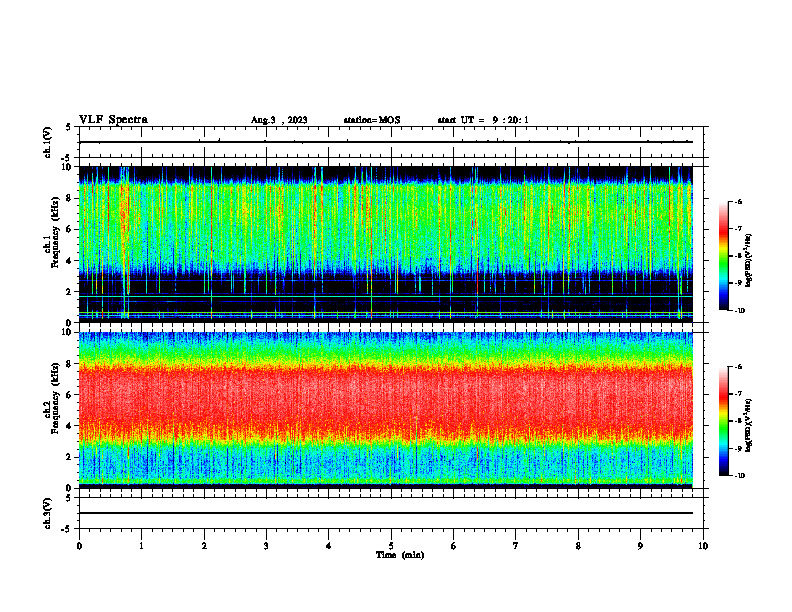The height and width of the screenshot is (612, 792).
Task: Click the ch.1 spectrogram color scale bar
Action: coord(723,256)
